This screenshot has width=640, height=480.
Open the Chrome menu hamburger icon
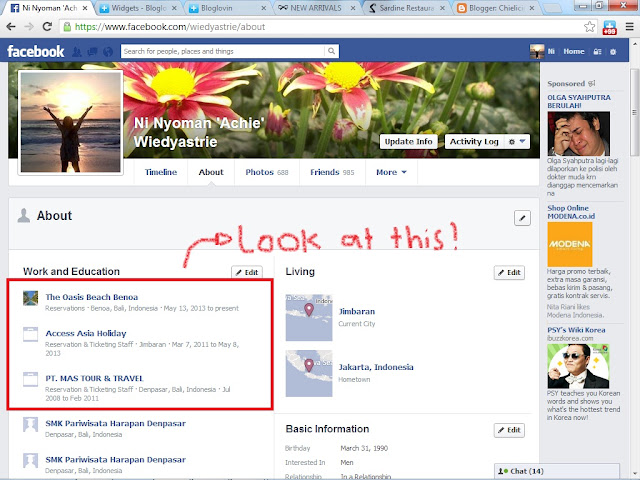[629, 27]
